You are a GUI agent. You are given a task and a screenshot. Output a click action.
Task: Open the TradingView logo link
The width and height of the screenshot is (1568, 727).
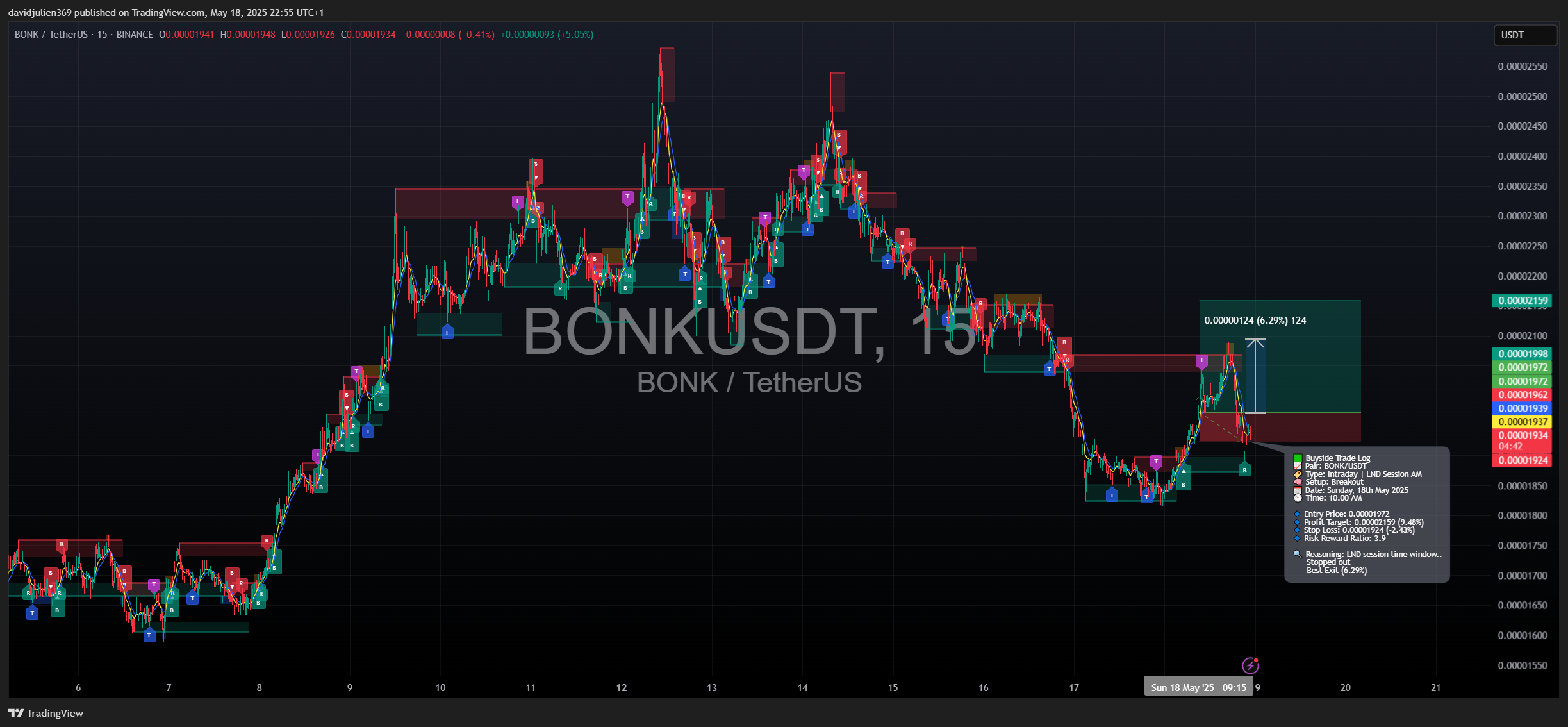point(45,713)
